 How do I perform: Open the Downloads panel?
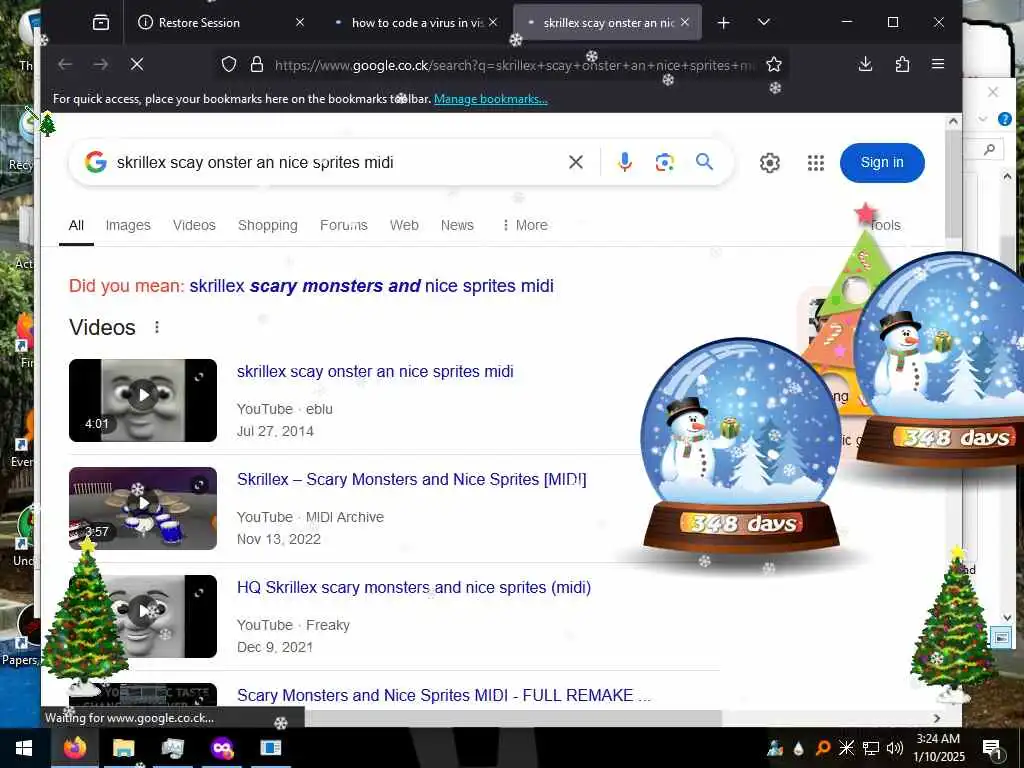click(x=865, y=64)
